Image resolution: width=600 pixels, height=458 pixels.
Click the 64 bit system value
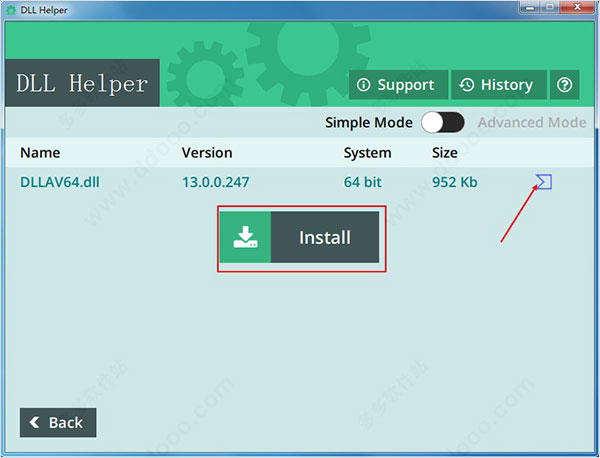(x=362, y=182)
